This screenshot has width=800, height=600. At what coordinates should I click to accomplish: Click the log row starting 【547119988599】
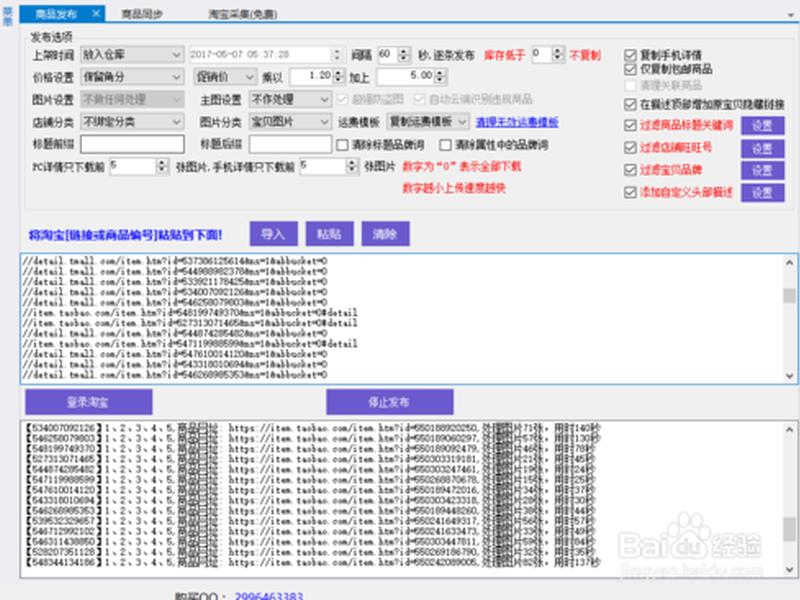coord(310,480)
